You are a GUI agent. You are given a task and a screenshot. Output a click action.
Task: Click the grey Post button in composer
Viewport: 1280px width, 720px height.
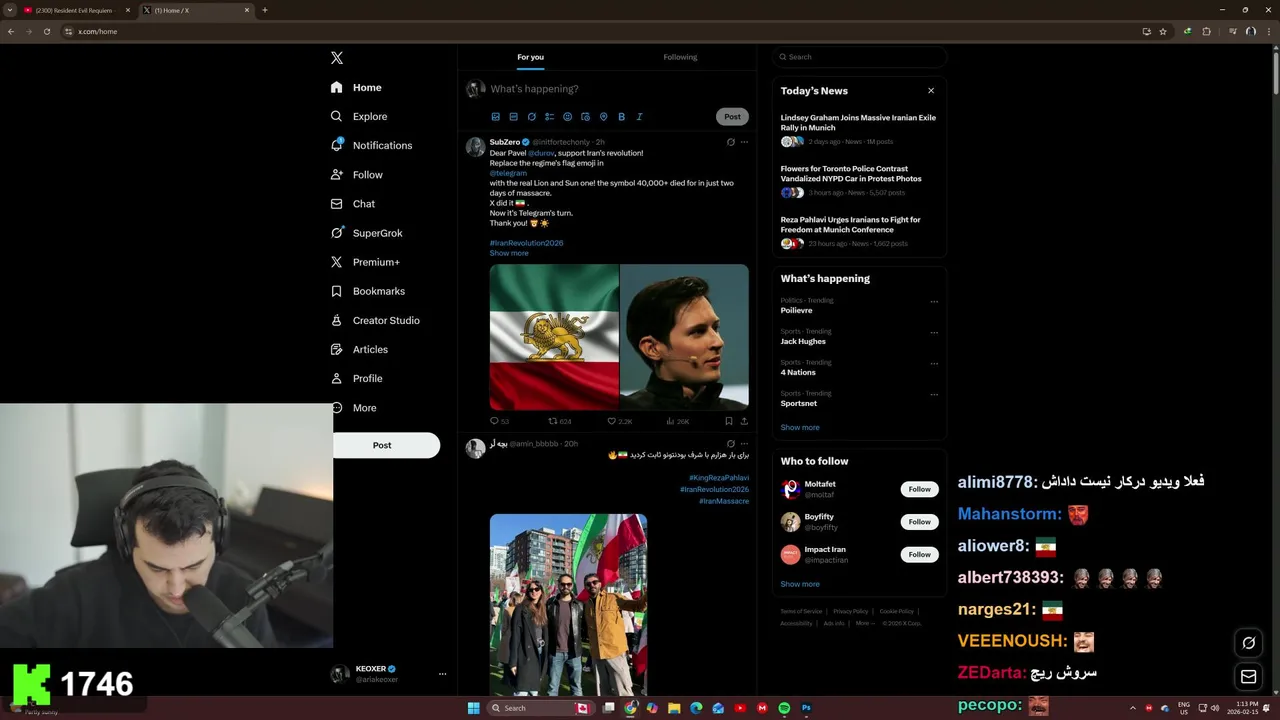pos(732,117)
